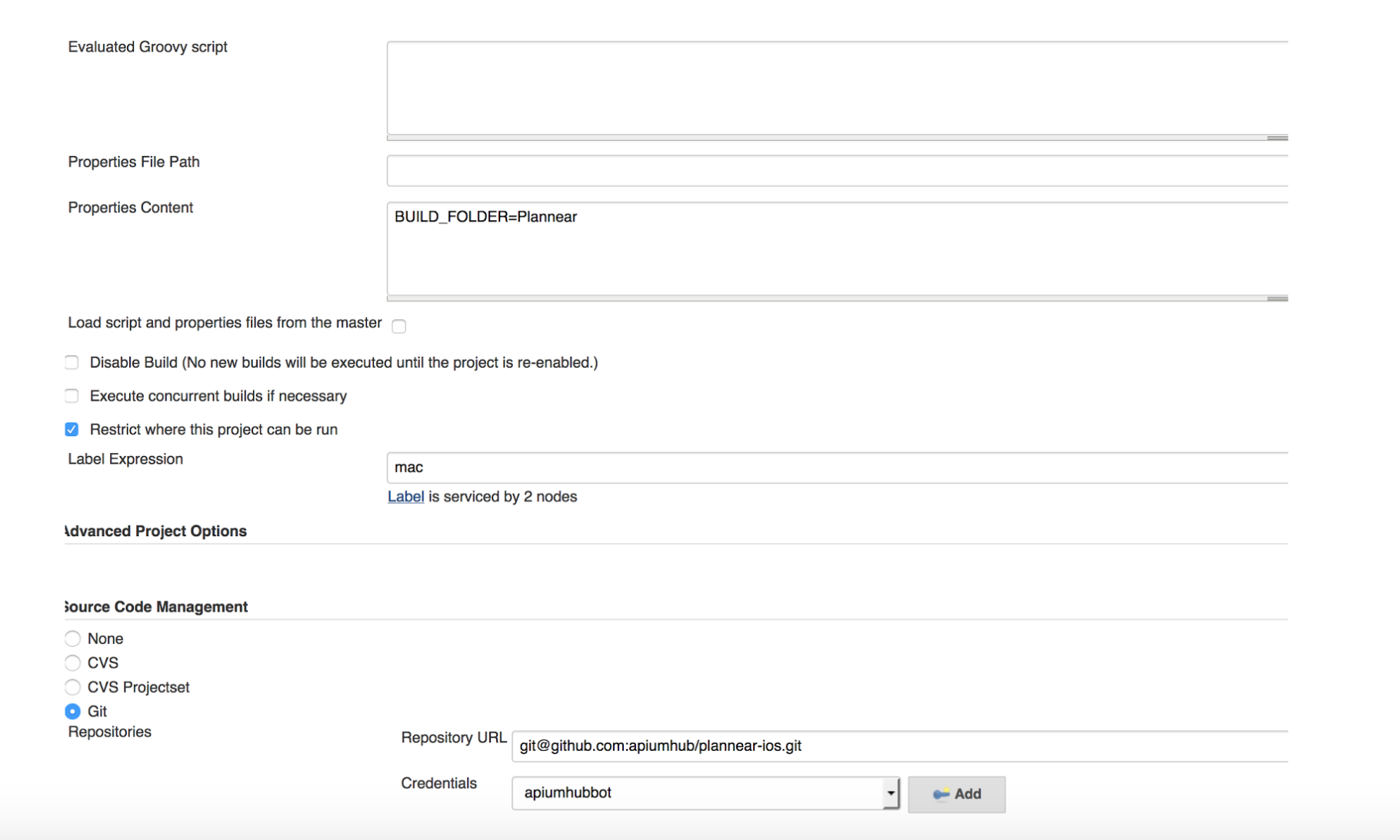Enable Load script and properties files from master
Viewport: 1400px width, 840px height.
tap(398, 326)
